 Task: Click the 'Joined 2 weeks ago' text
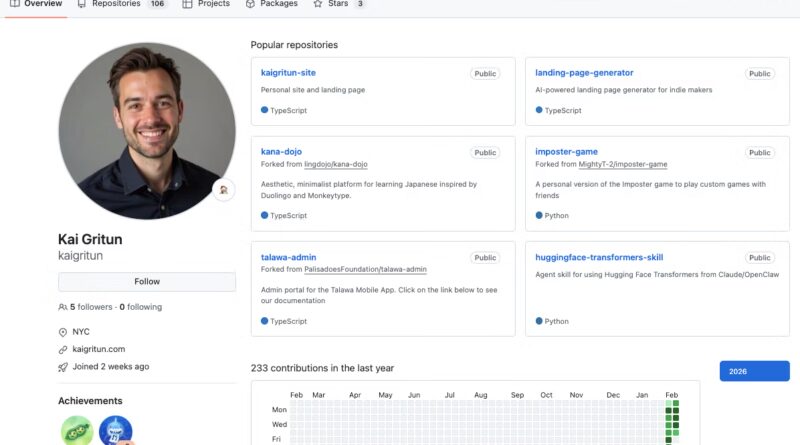(111, 366)
